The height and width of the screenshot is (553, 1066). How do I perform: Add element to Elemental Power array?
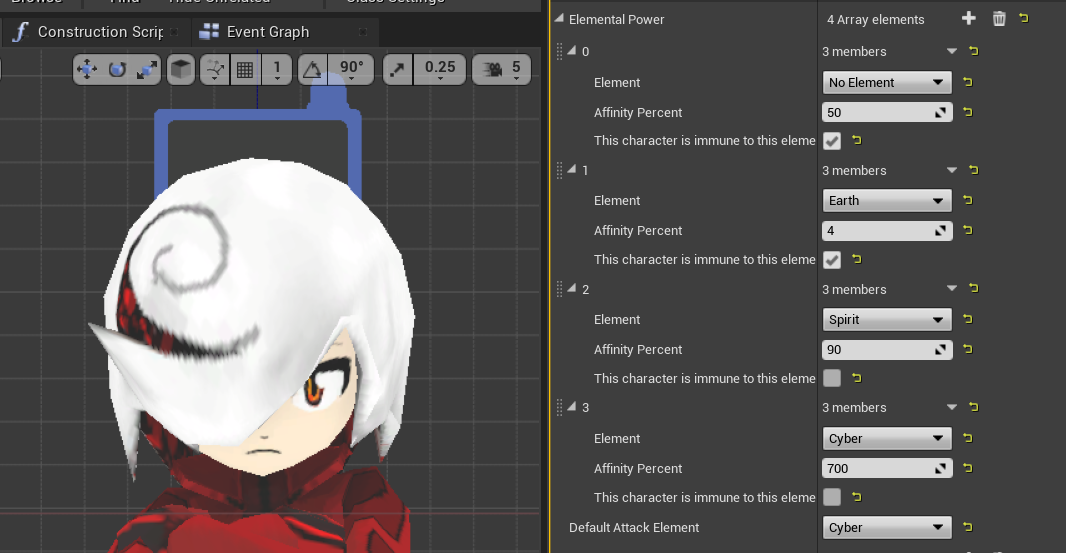(969, 18)
